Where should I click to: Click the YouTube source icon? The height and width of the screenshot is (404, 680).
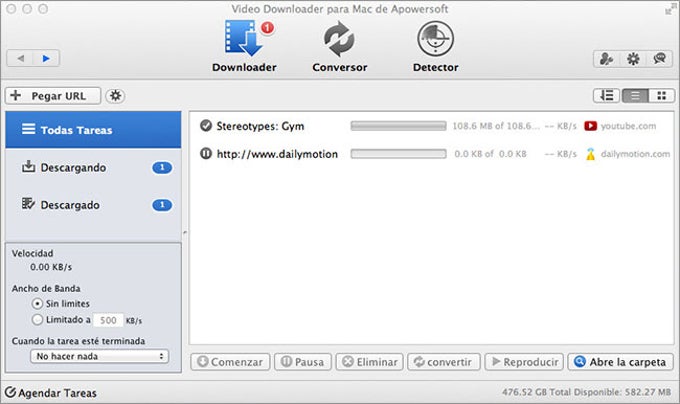tap(590, 126)
